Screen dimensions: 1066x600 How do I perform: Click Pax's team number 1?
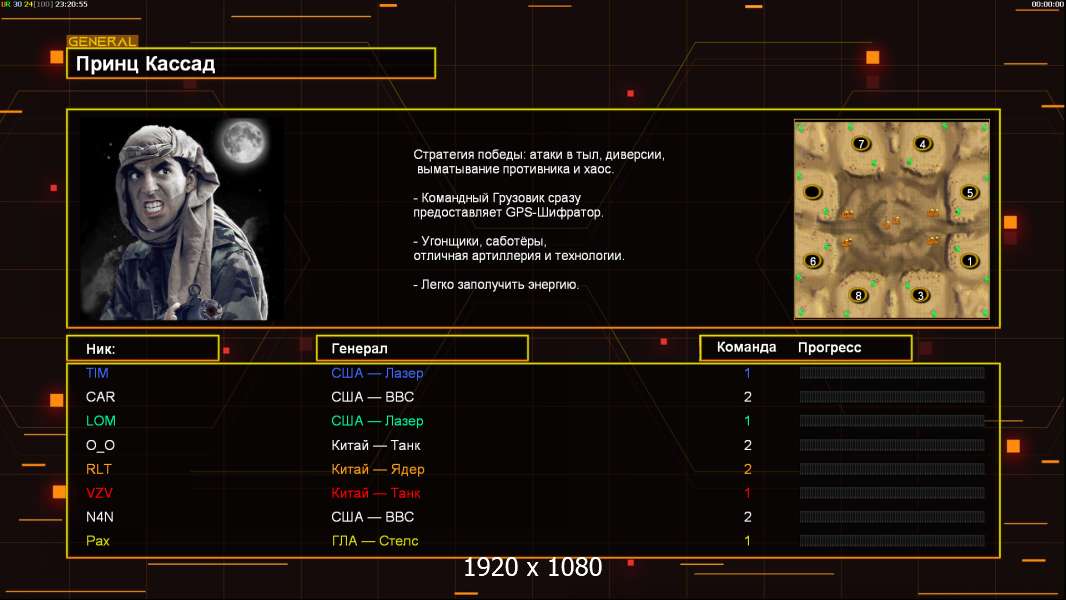[747, 541]
